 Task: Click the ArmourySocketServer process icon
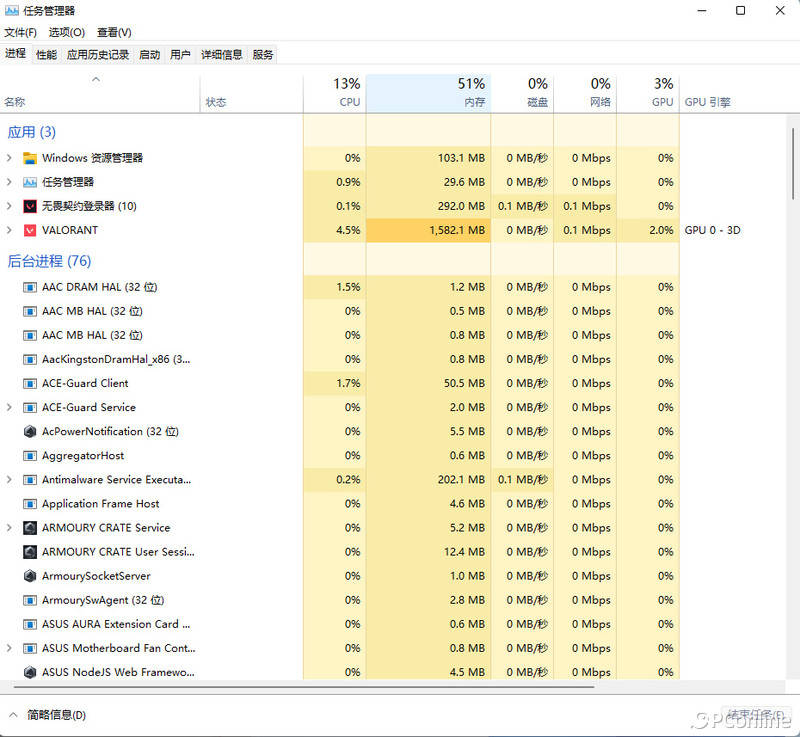coord(30,576)
